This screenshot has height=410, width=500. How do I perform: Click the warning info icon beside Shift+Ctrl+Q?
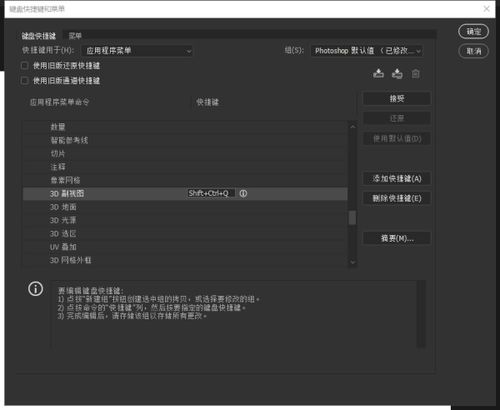tap(243, 193)
